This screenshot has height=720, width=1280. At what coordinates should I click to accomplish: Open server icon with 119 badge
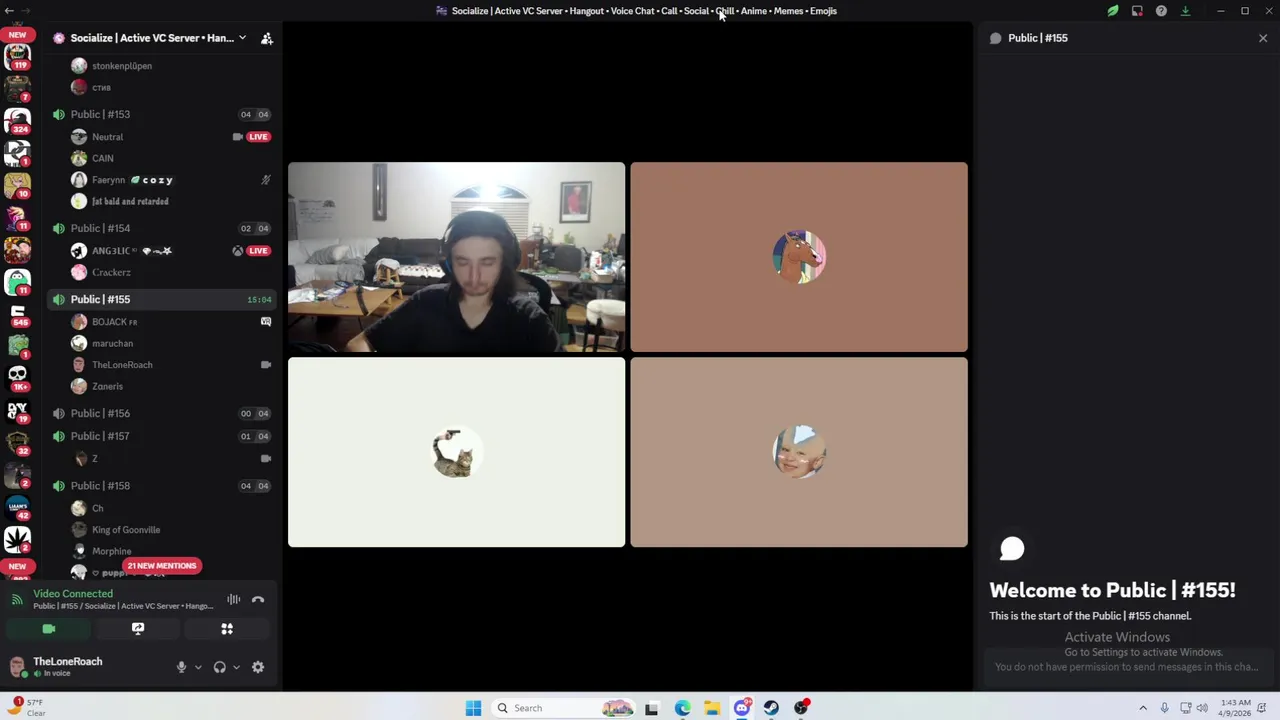[x=17, y=58]
